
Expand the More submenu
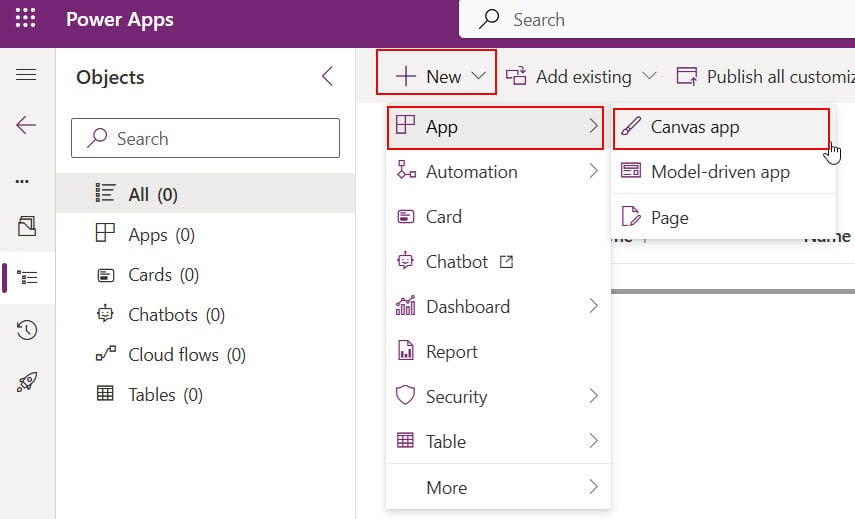tap(498, 487)
